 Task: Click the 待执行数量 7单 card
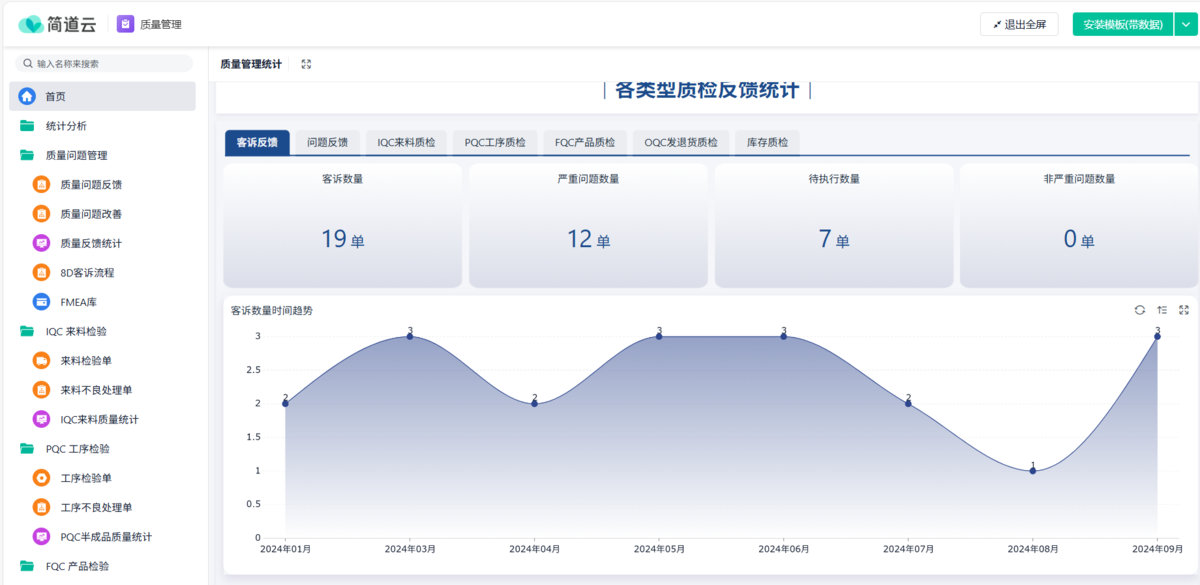point(834,226)
